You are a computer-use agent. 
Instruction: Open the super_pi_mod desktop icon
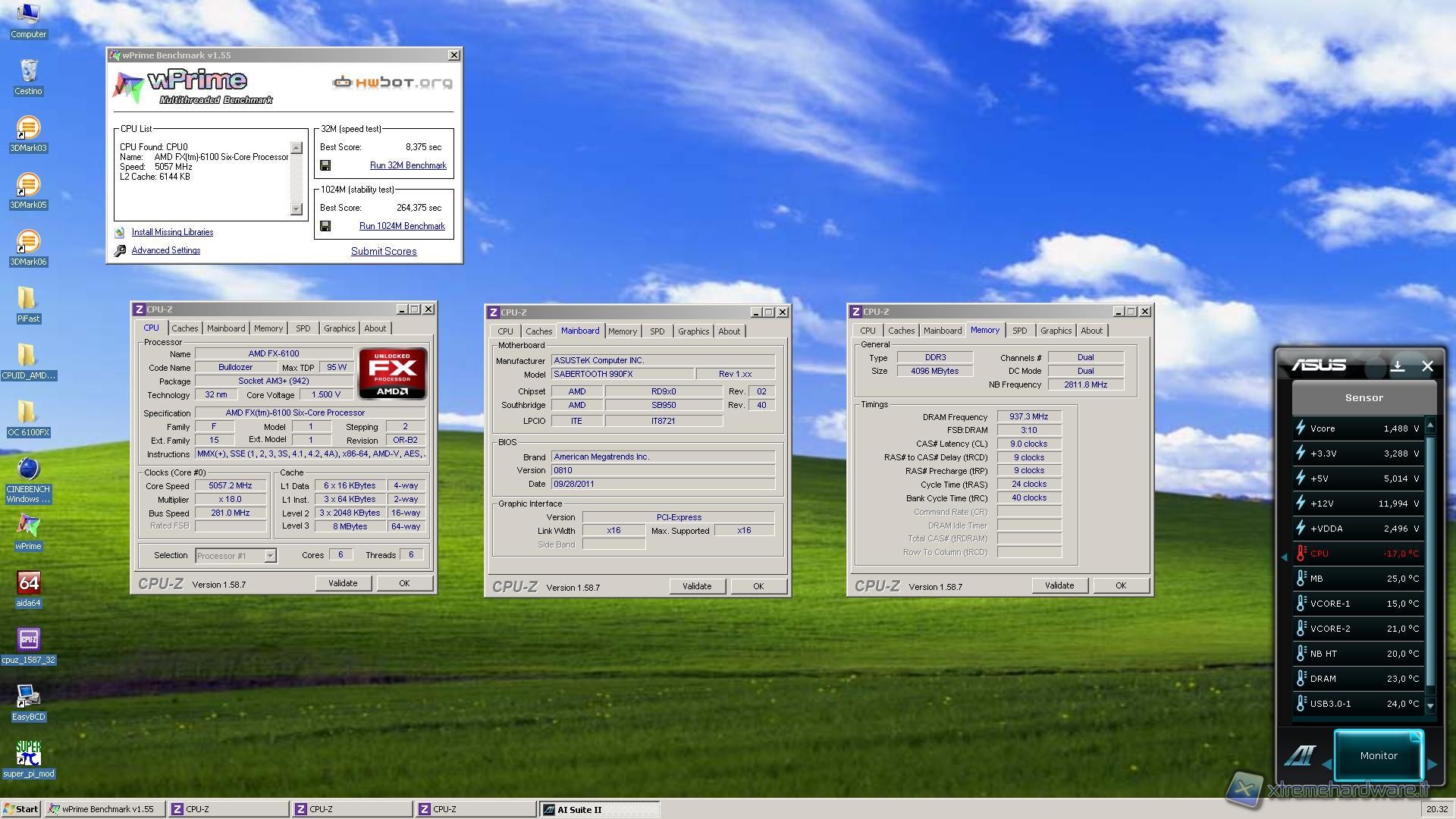click(x=28, y=753)
